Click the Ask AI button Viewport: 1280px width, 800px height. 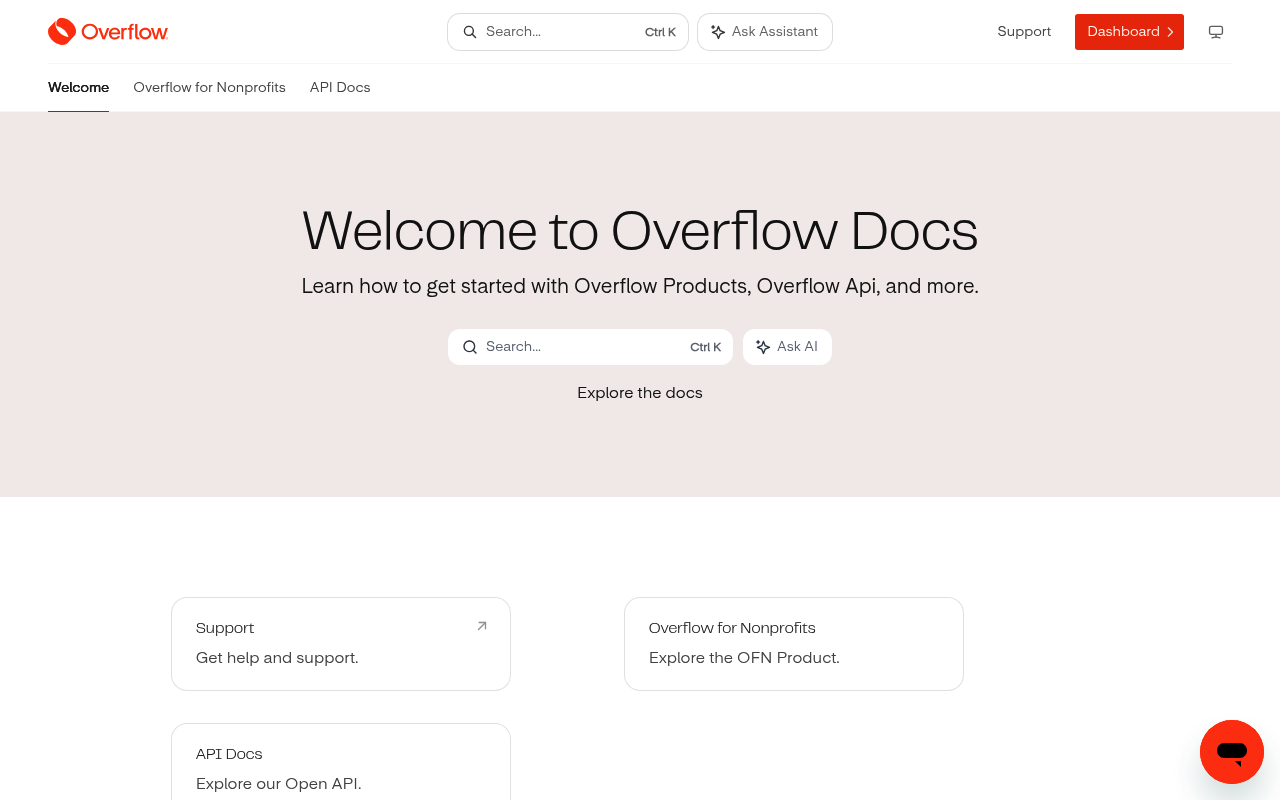(787, 347)
